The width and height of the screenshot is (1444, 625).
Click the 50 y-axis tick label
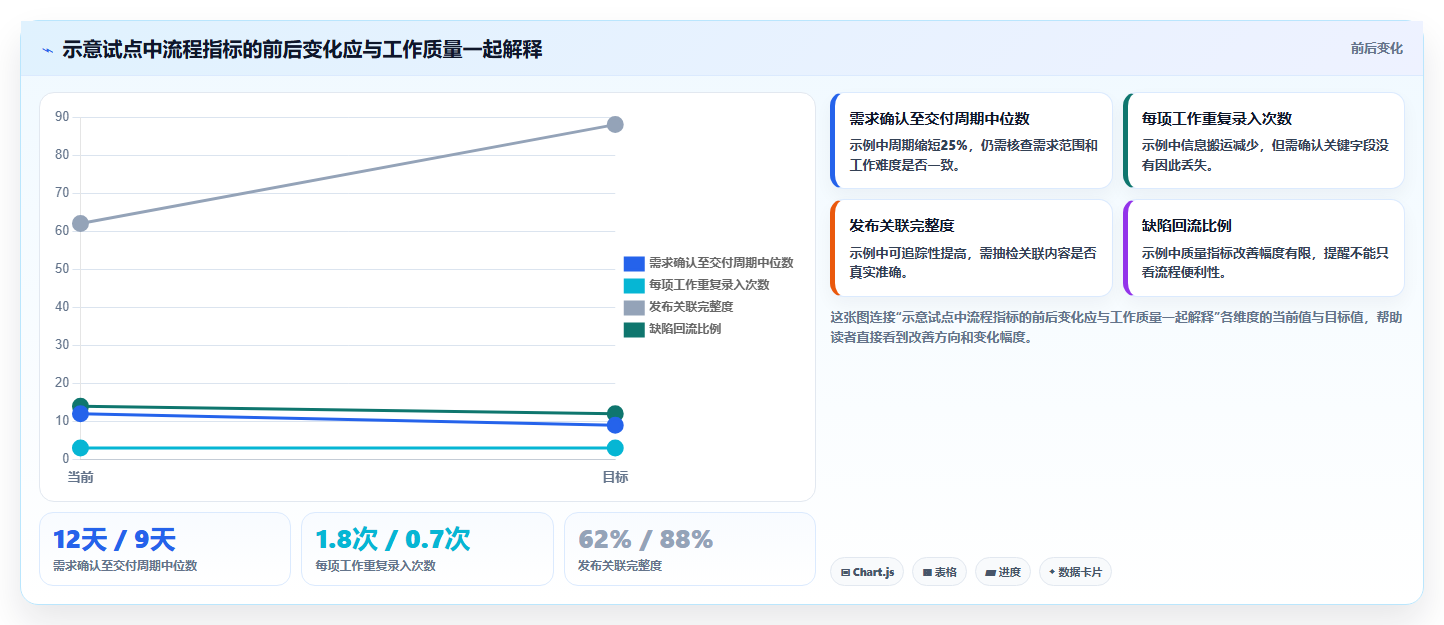[x=62, y=269]
